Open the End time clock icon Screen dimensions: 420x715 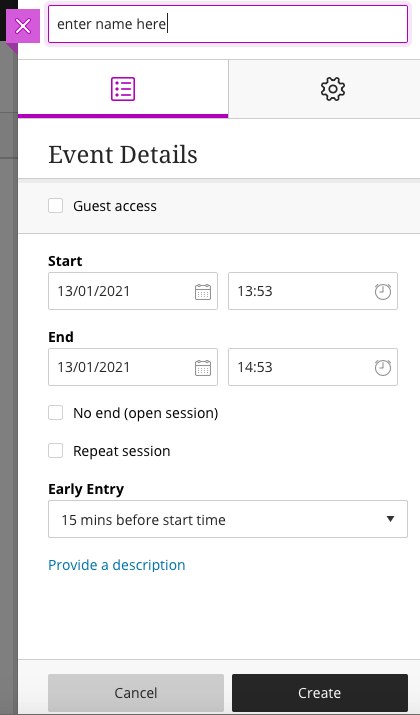[383, 368]
